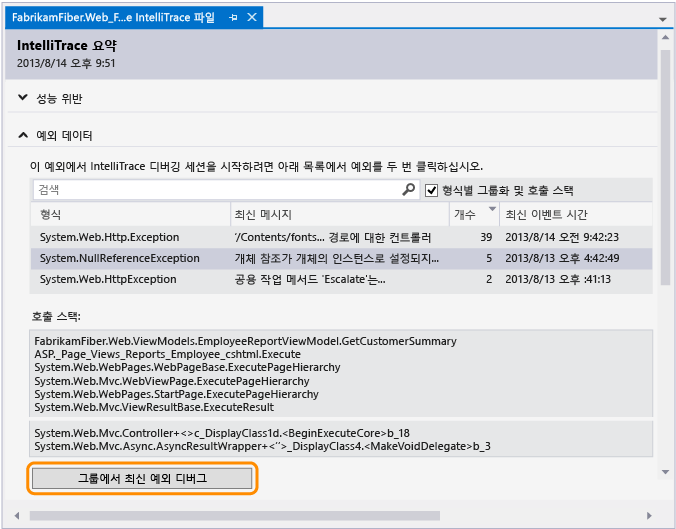Sort by 최신 이벤트 시간 column header
This screenshot has height=529, width=676.
[x=576, y=214]
